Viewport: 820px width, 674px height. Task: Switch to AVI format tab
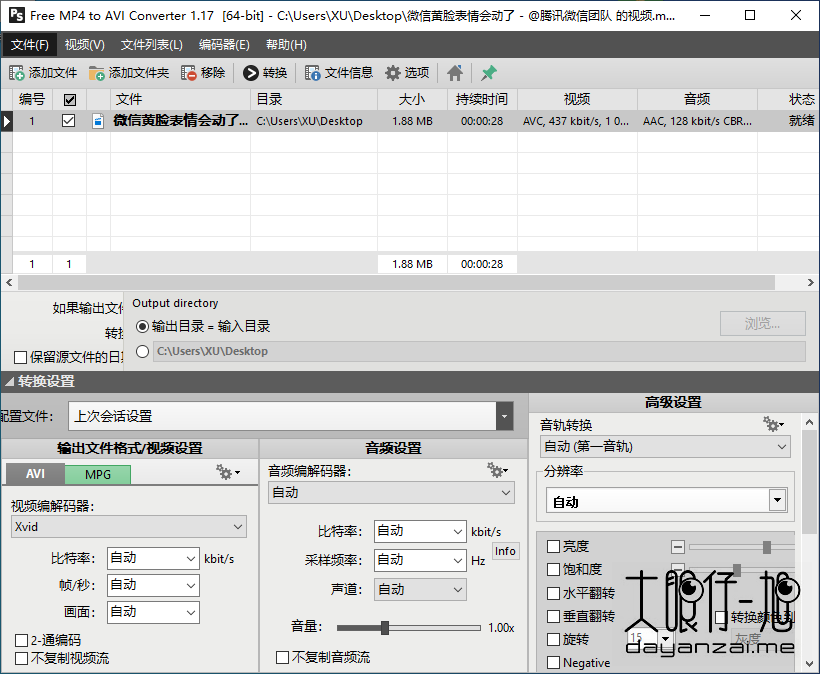[35, 474]
